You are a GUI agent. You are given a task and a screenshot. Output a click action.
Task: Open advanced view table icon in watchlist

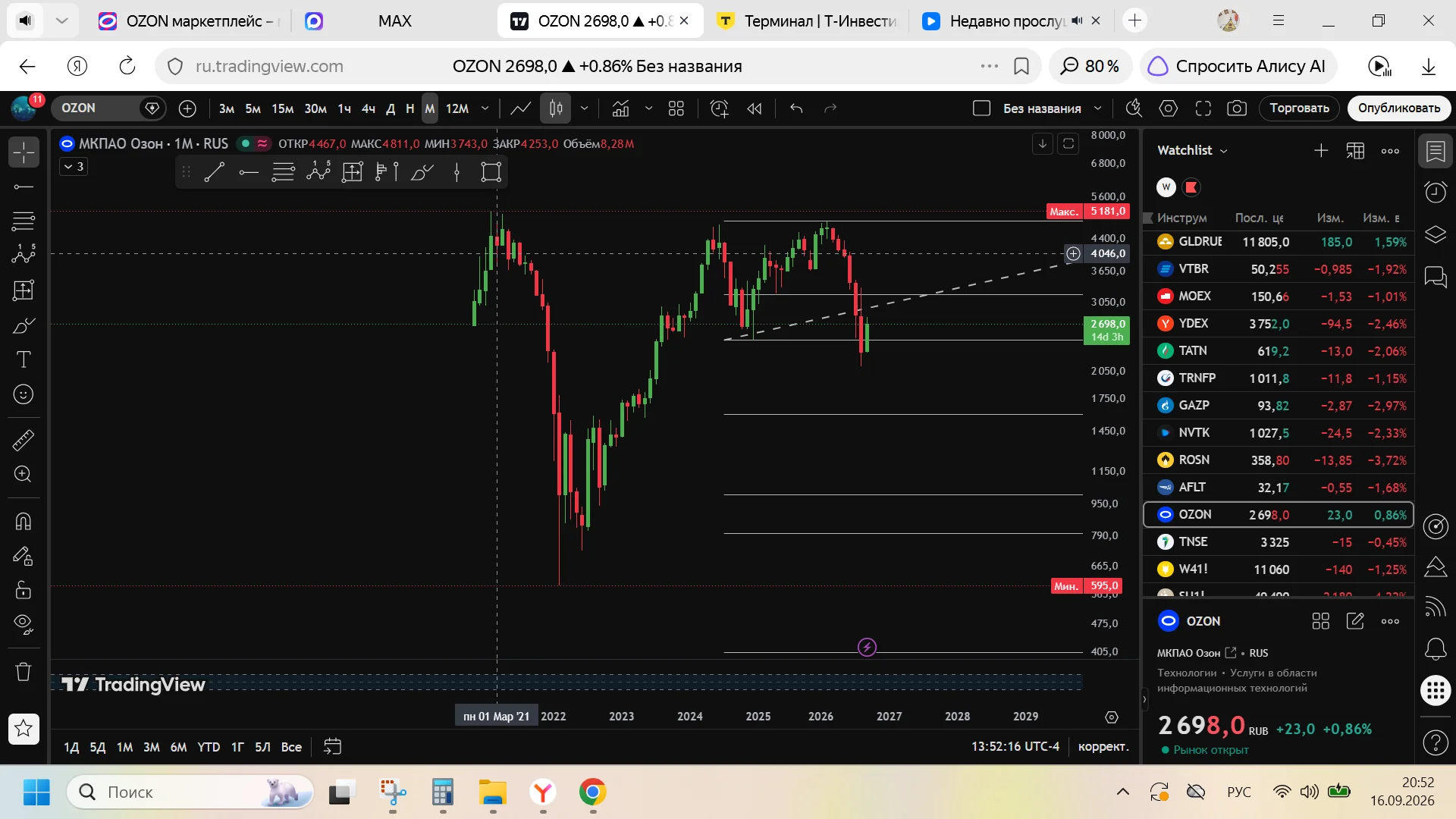(x=1355, y=151)
